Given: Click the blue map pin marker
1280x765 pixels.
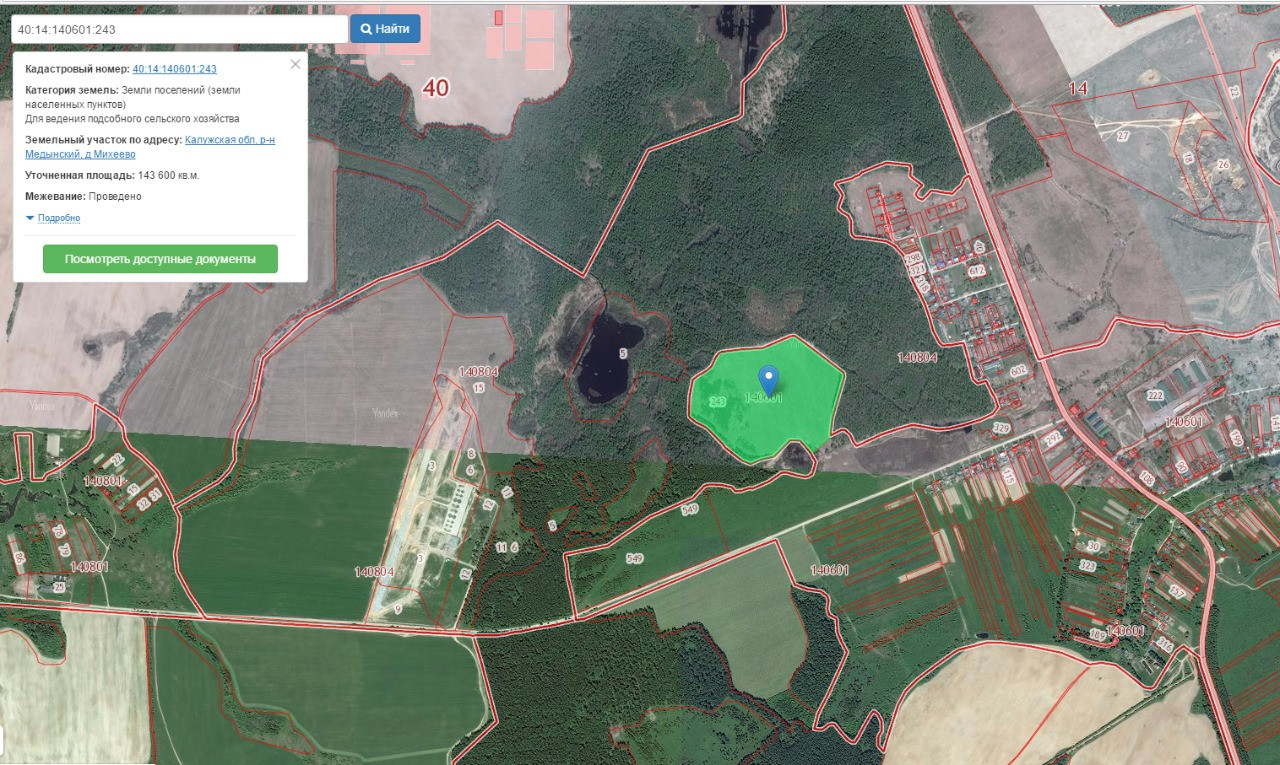Looking at the screenshot, I should tap(768, 381).
